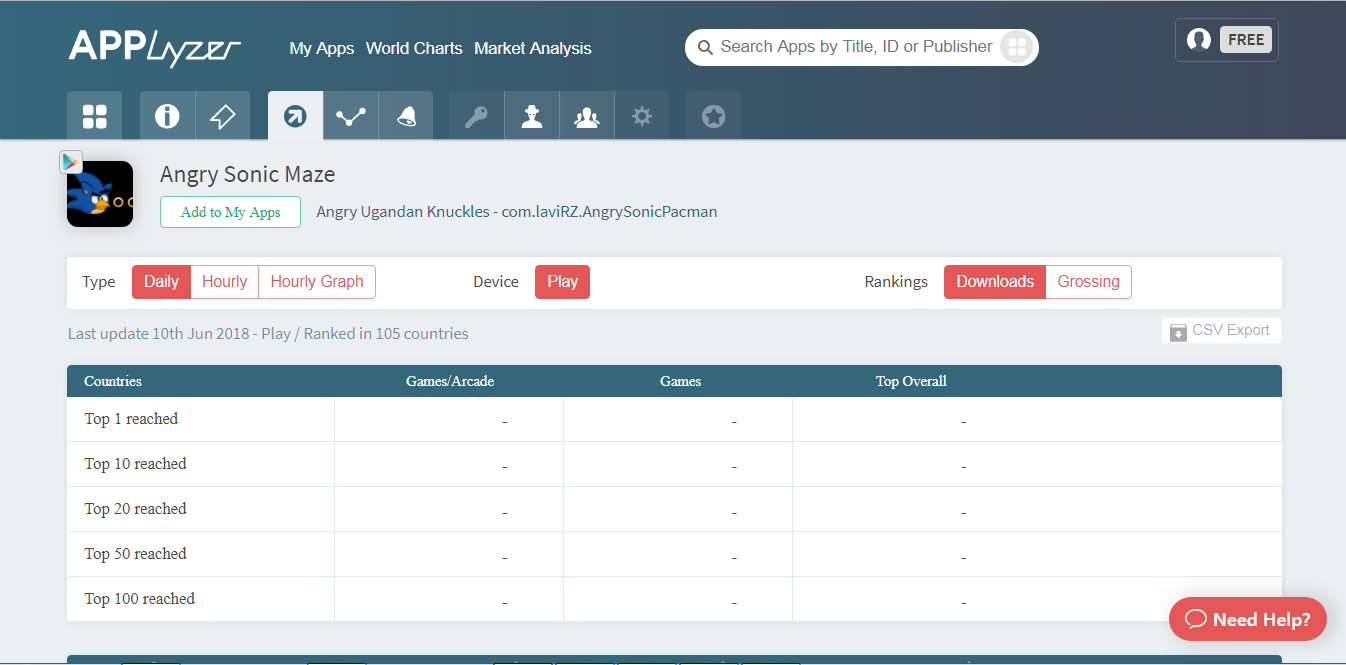Click Add to My Apps button
1346x665 pixels.
tap(230, 212)
